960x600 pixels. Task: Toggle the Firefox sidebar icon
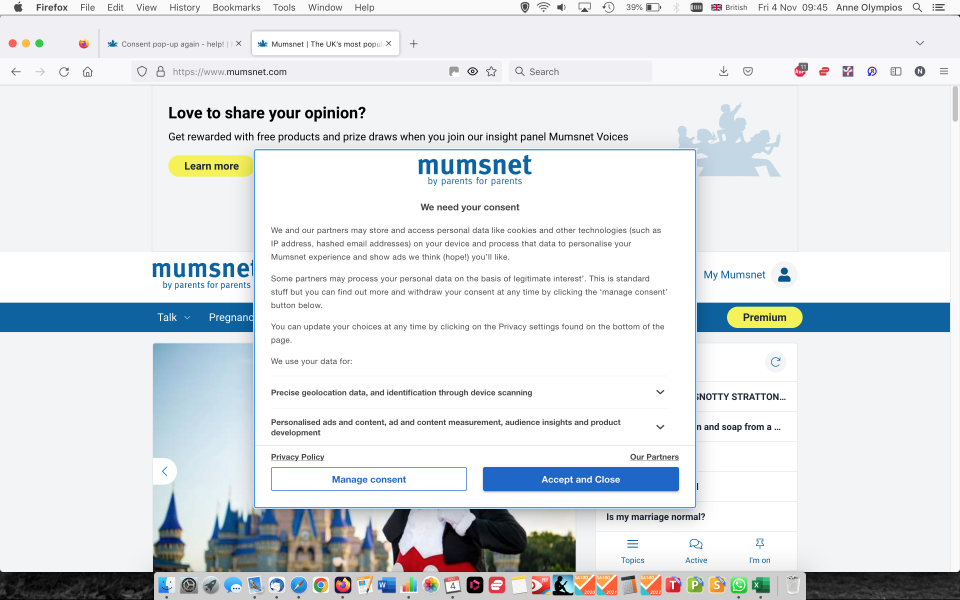click(895, 71)
